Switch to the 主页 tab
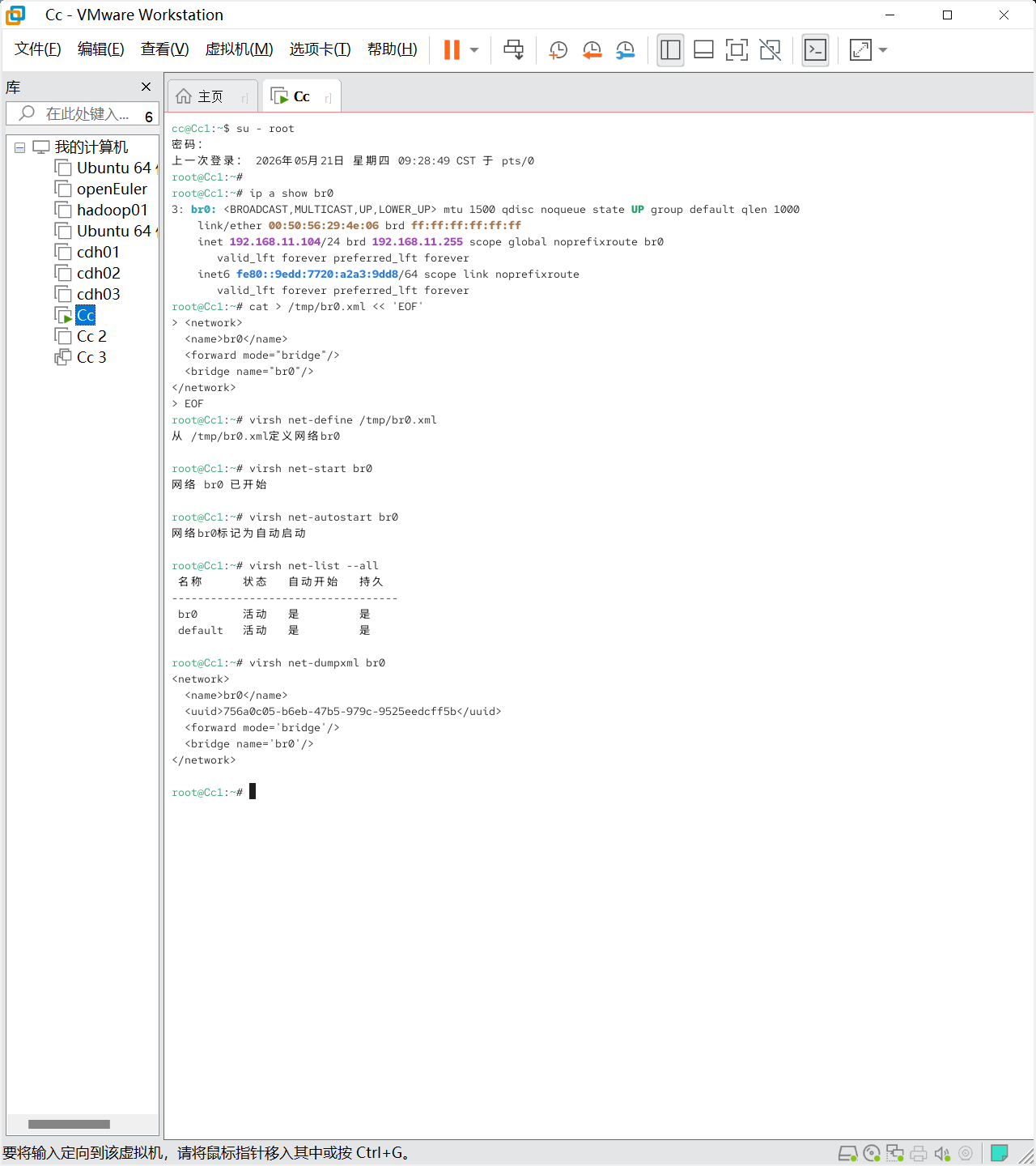The width and height of the screenshot is (1036, 1166). click(x=210, y=96)
